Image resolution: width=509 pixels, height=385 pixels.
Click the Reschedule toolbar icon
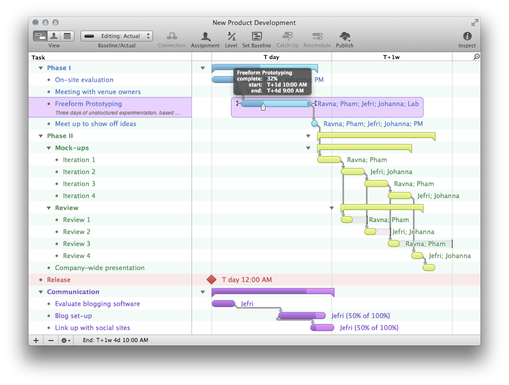click(x=317, y=36)
